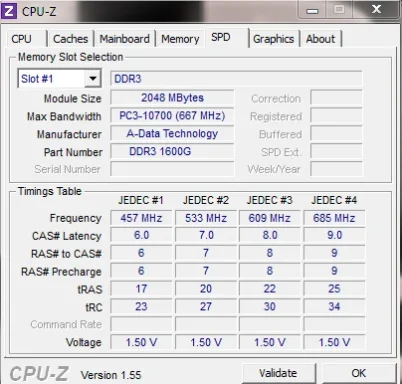This screenshot has width=402, height=384.
Task: Click the Memory Slot Selection group title
Action: point(70,57)
